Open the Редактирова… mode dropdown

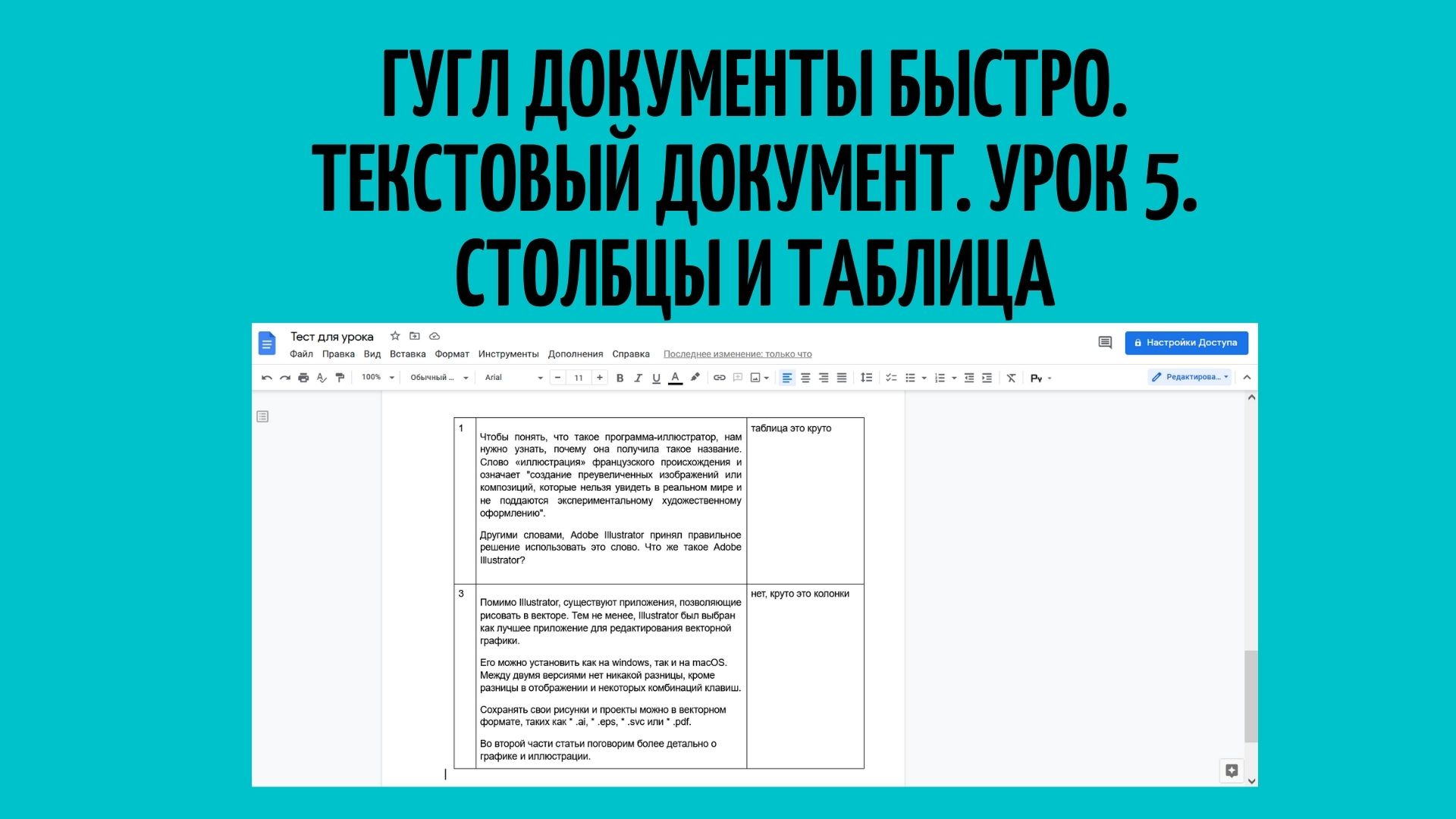coord(1189,377)
